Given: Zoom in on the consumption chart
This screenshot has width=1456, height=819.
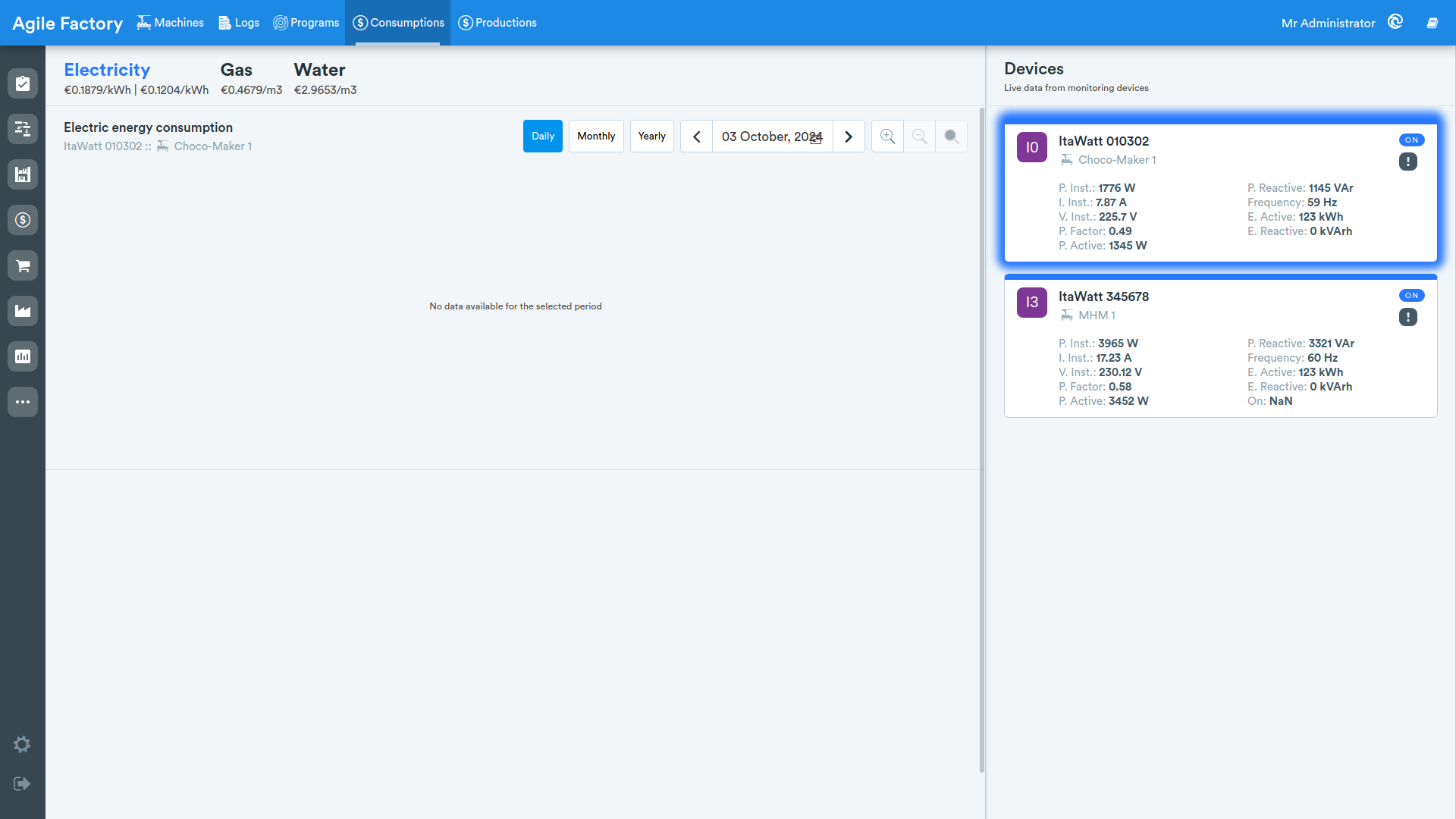Looking at the screenshot, I should tap(887, 136).
